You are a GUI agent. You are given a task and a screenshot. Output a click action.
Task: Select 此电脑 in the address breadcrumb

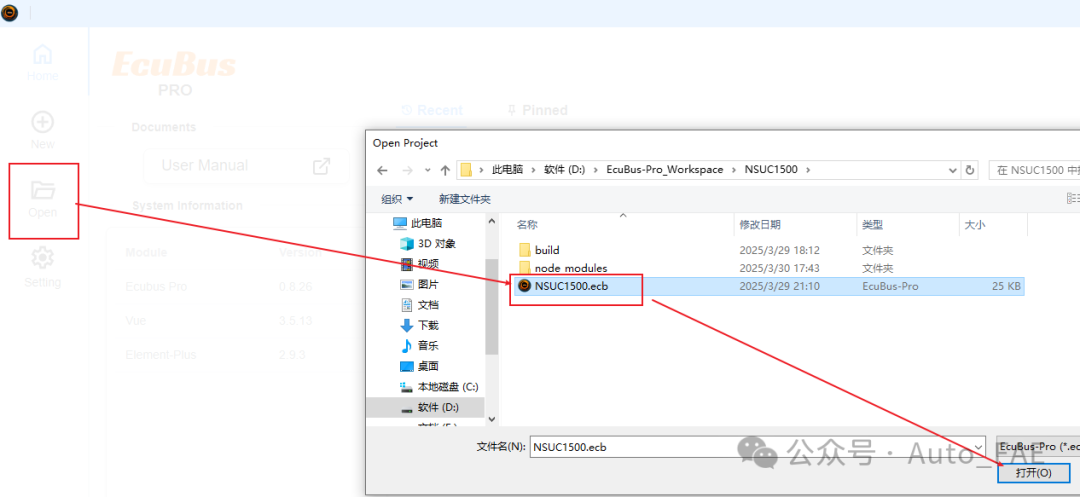[x=507, y=169]
